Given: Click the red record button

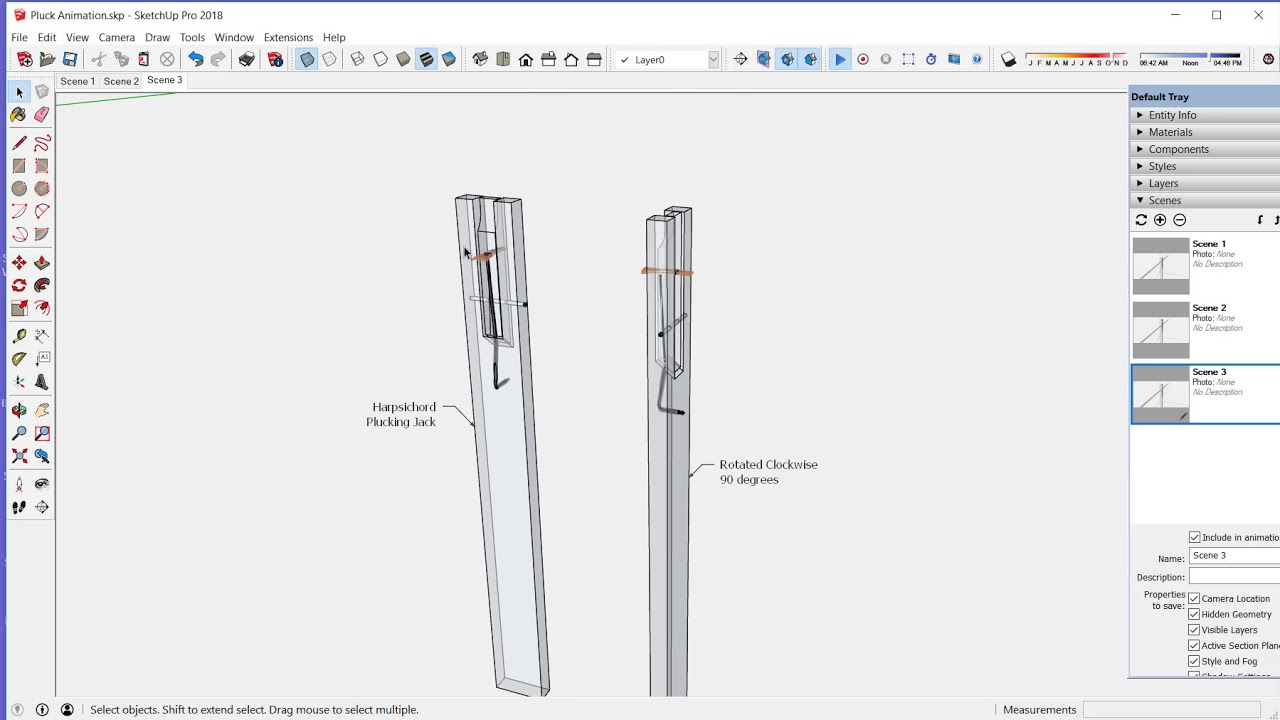Looking at the screenshot, I should coord(863,60).
